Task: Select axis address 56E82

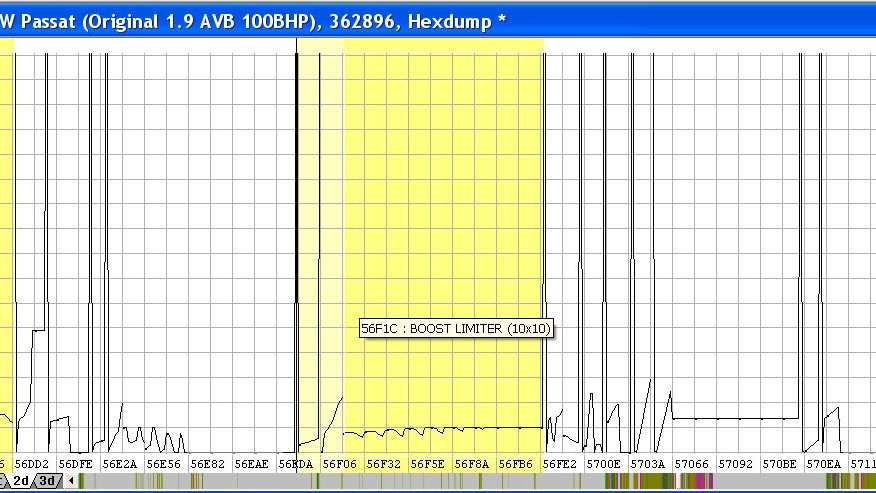Action: point(208,464)
